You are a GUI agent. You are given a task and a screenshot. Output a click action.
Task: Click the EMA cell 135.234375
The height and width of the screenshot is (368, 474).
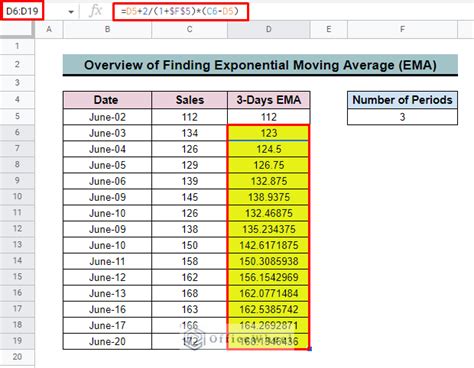pyautogui.click(x=269, y=229)
